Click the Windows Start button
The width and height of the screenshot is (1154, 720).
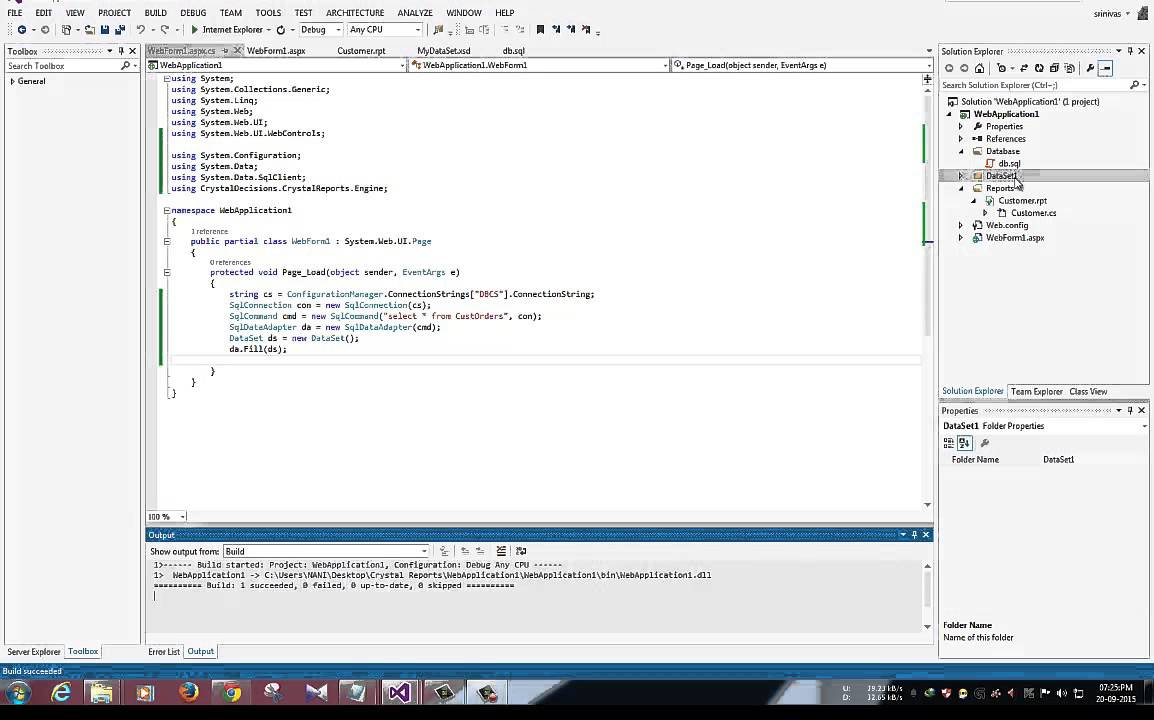[18, 692]
